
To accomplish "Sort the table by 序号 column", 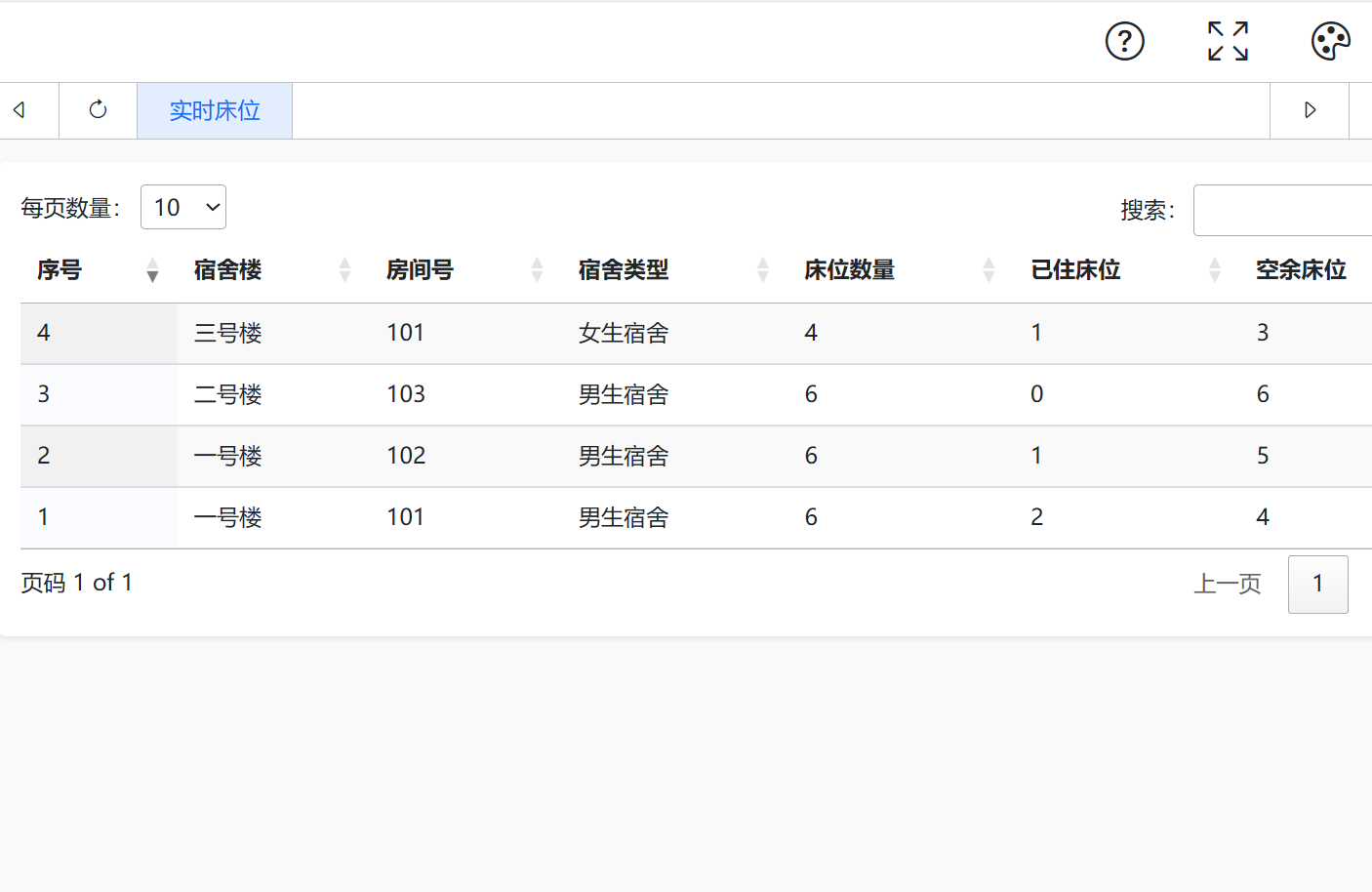I will click(x=99, y=270).
